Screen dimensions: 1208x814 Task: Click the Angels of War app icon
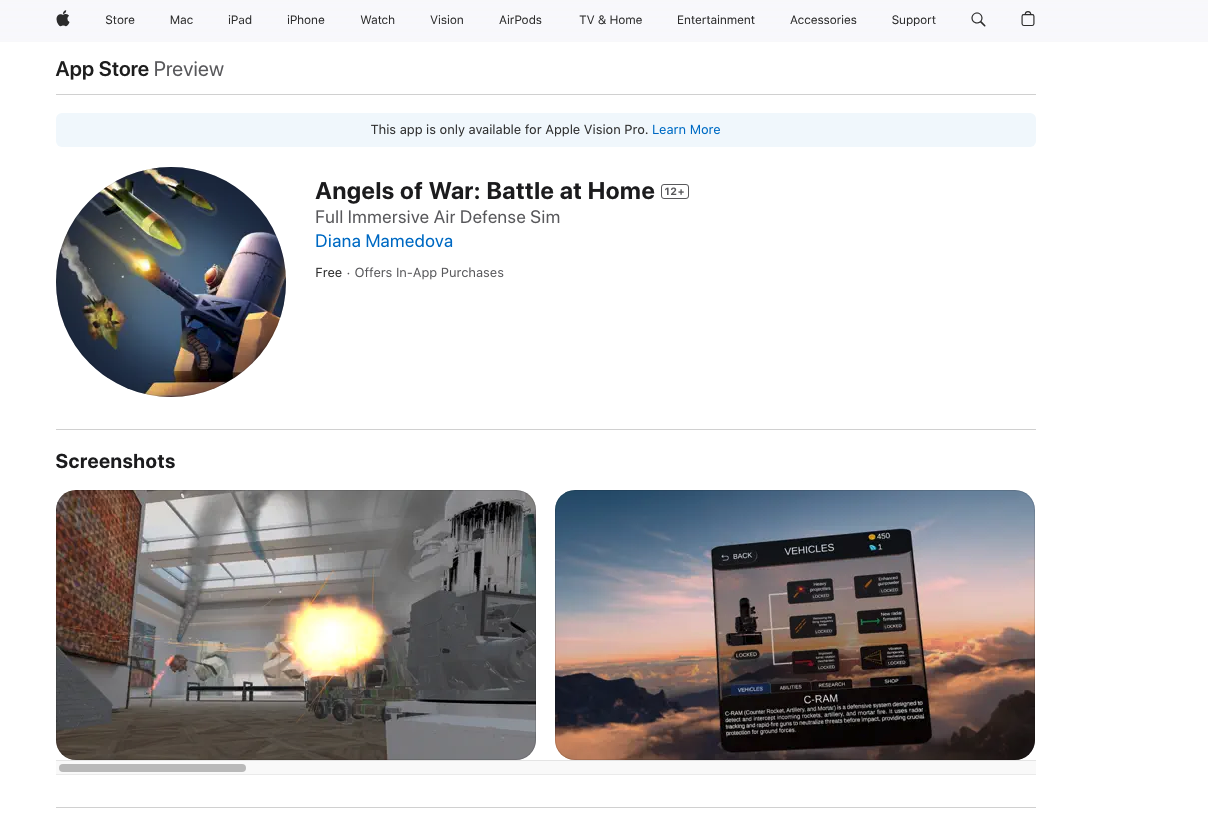coord(171,282)
